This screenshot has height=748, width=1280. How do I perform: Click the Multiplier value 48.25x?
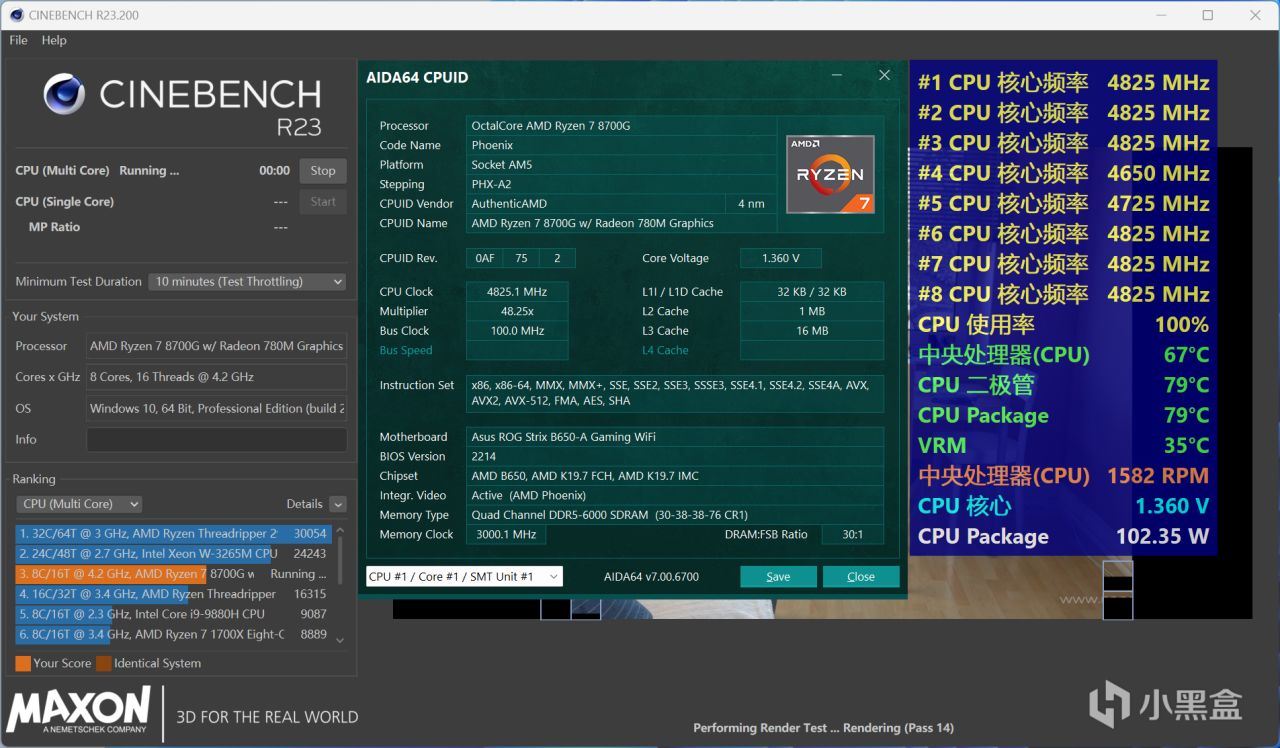coord(517,311)
